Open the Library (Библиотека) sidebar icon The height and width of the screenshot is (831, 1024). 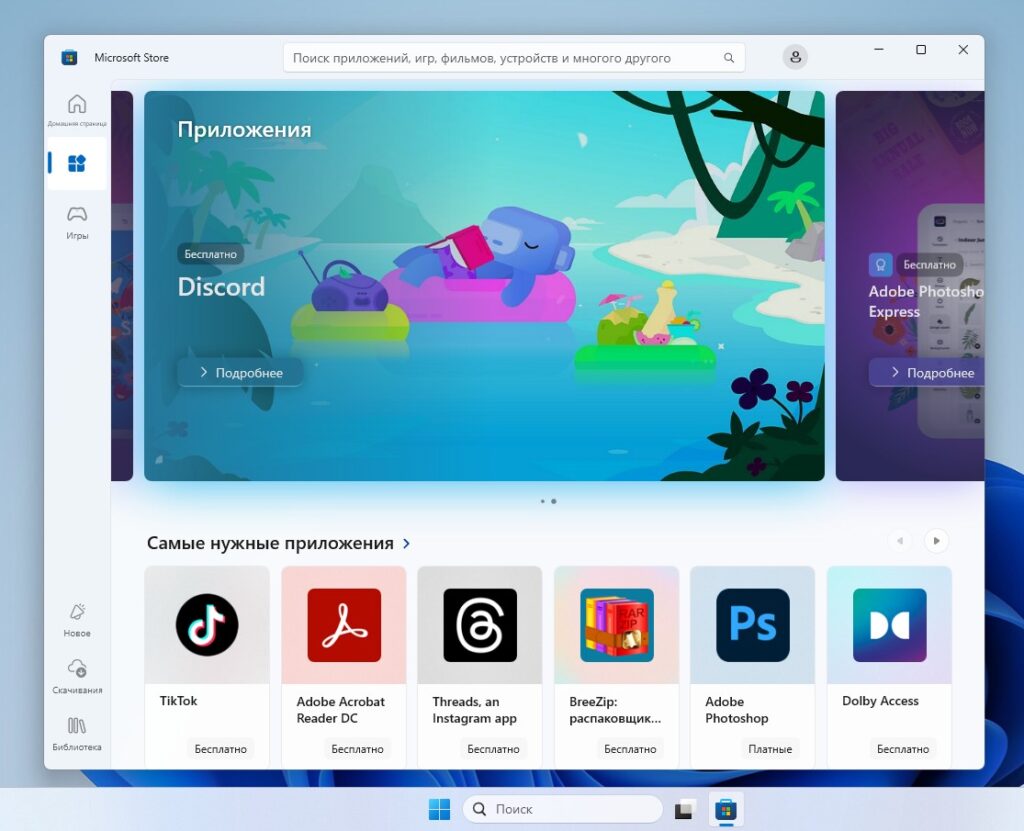pos(77,734)
